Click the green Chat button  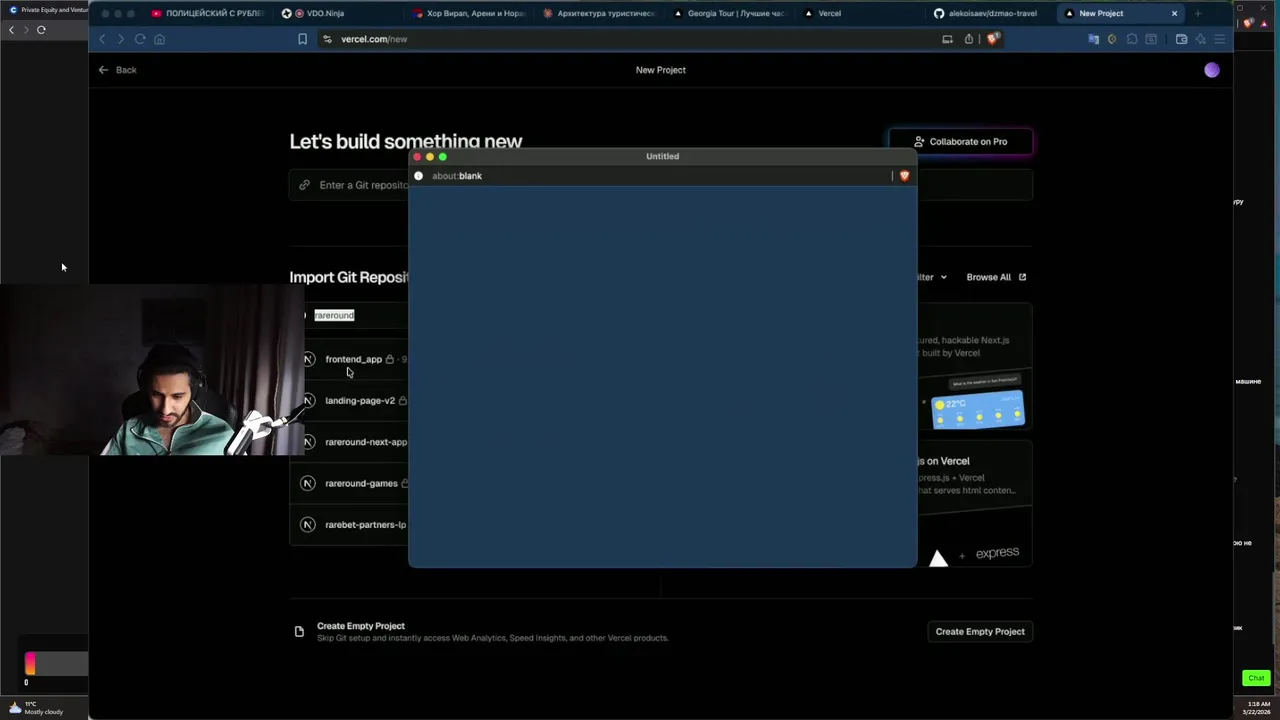tap(1256, 678)
